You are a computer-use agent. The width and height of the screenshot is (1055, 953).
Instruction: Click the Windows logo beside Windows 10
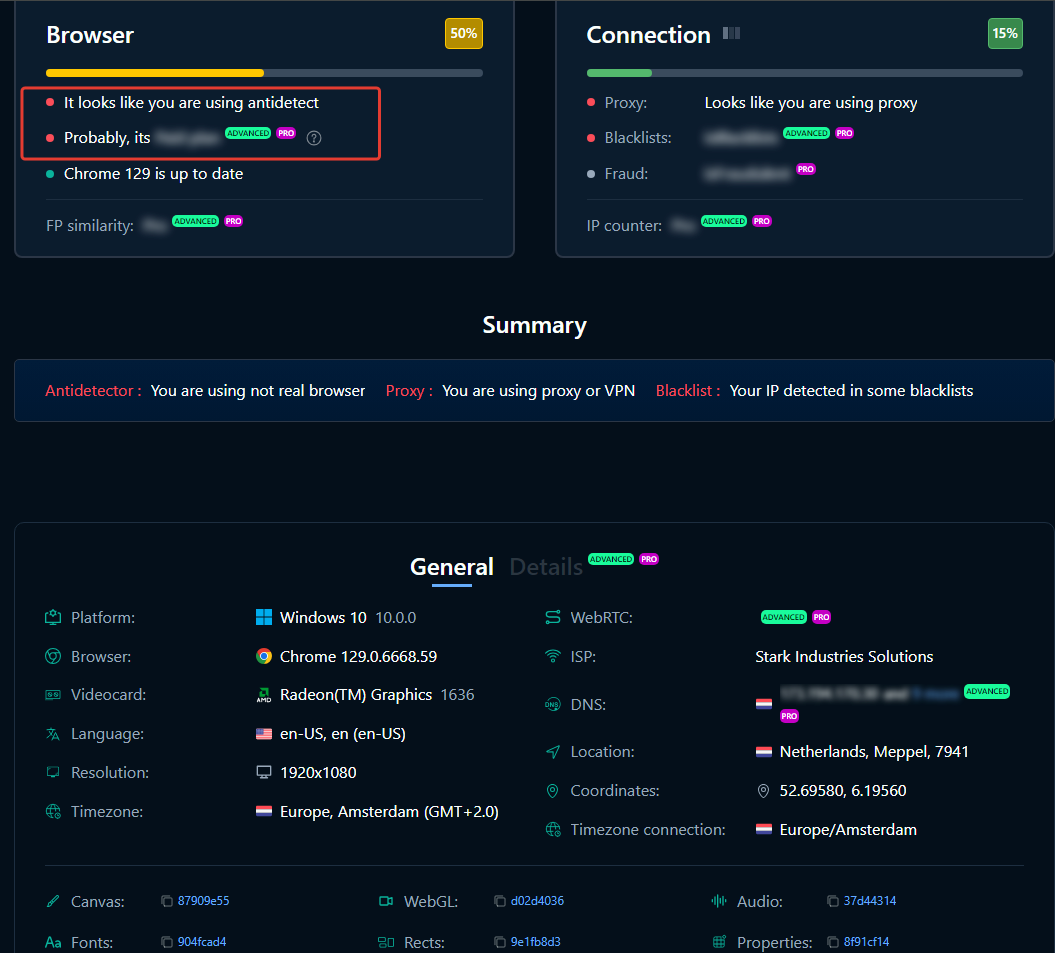[x=264, y=618]
